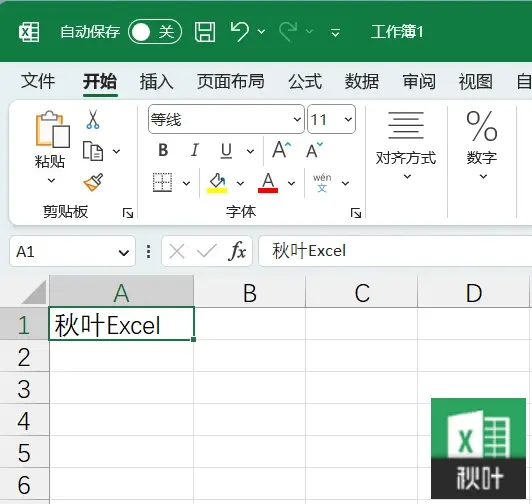Switch to the 开始 (Home) tab
Screen dimensions: 532x504
(100, 81)
